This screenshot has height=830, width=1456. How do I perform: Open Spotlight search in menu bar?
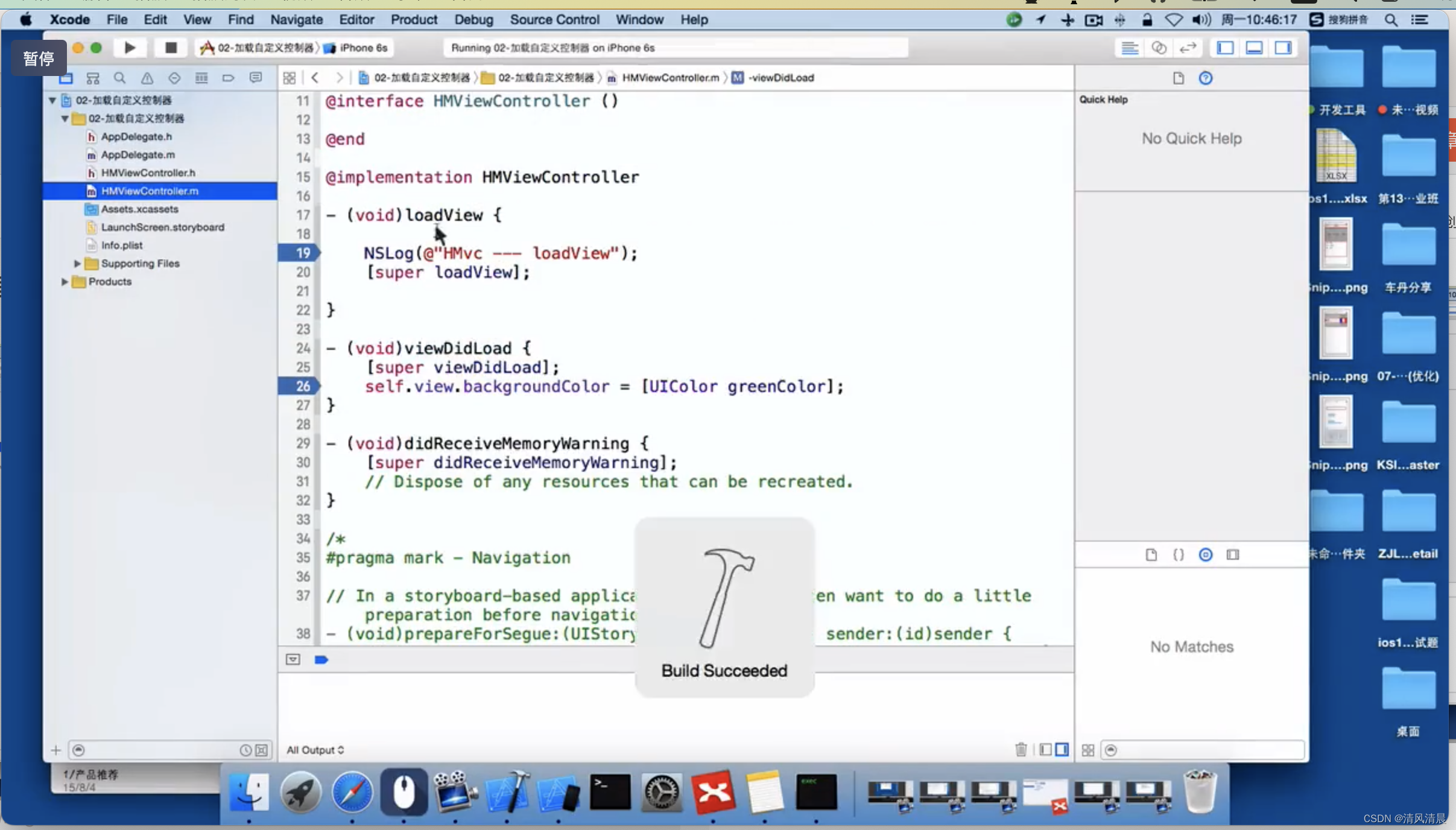pyautogui.click(x=1390, y=19)
